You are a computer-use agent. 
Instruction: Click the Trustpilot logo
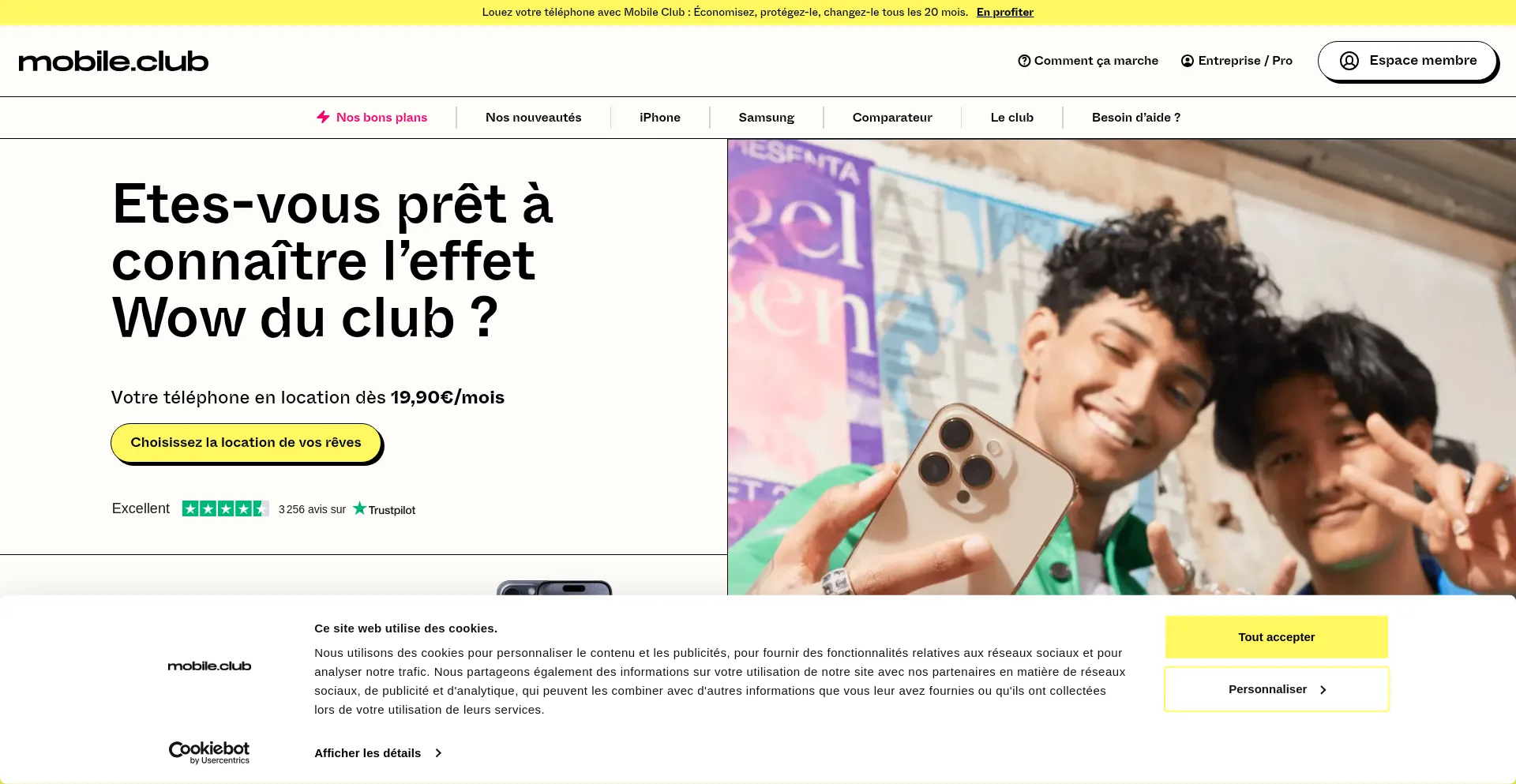click(x=384, y=509)
